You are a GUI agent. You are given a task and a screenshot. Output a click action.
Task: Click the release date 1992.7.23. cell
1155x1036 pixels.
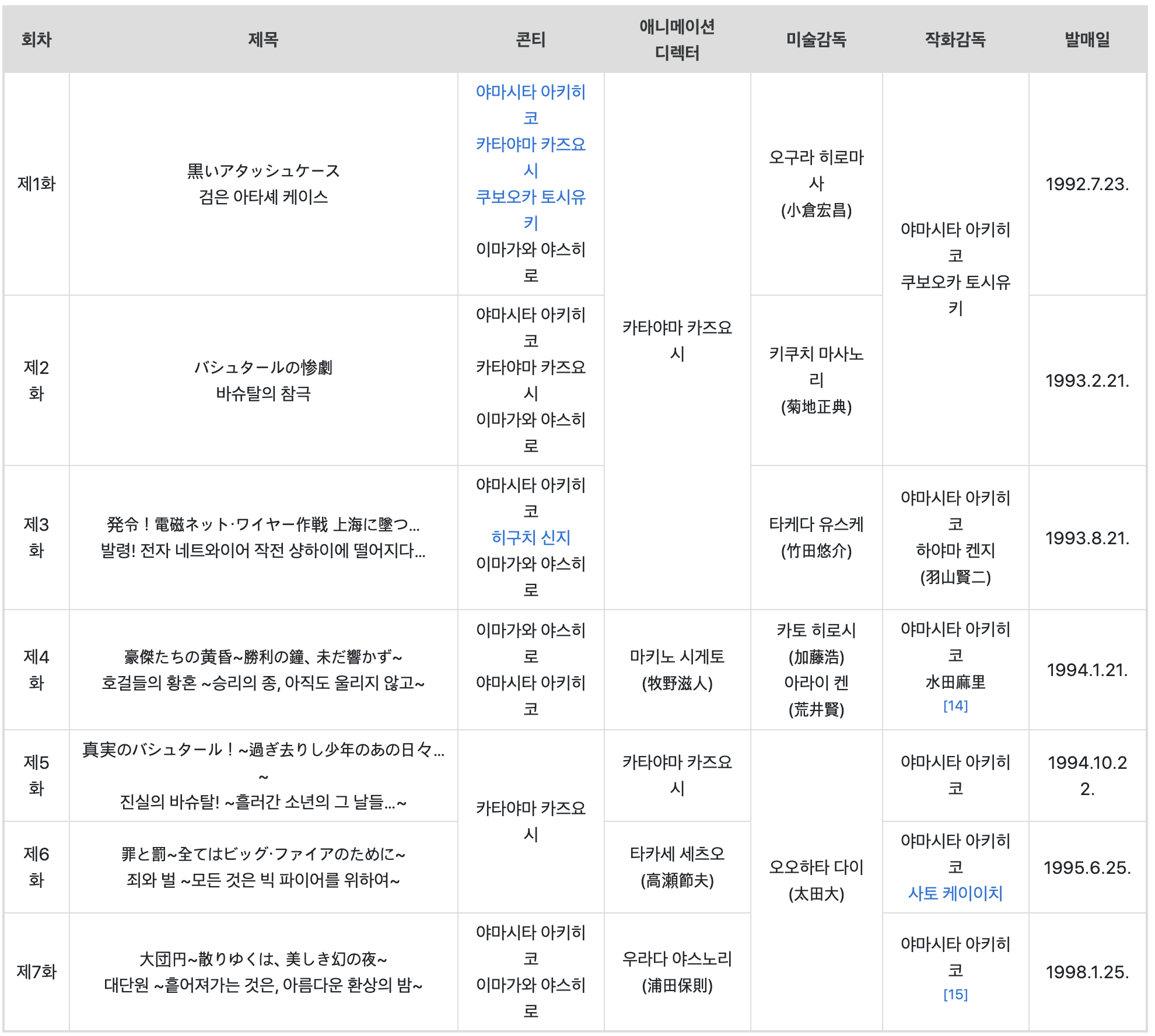(1087, 184)
